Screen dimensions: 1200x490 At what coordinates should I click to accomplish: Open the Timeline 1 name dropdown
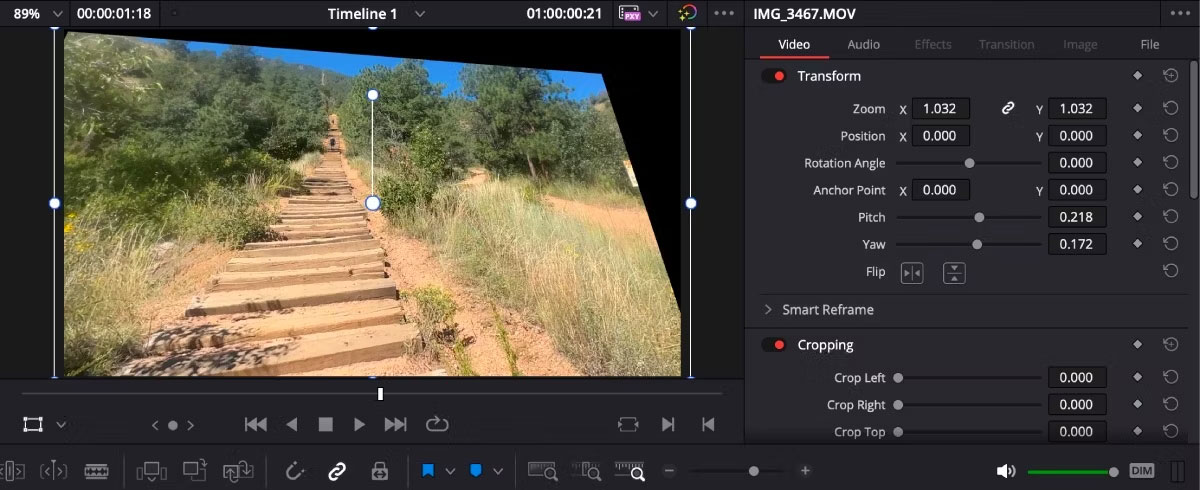(420, 14)
